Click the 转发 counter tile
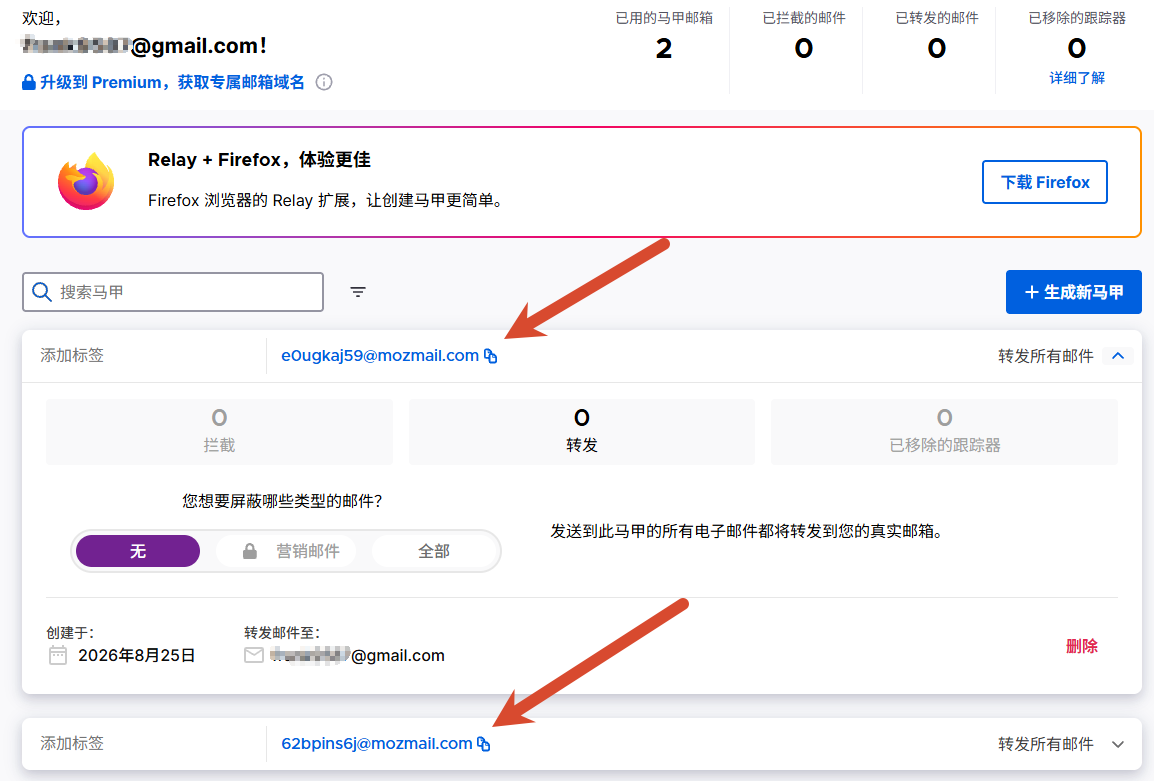Image resolution: width=1154 pixels, height=781 pixels. [581, 432]
